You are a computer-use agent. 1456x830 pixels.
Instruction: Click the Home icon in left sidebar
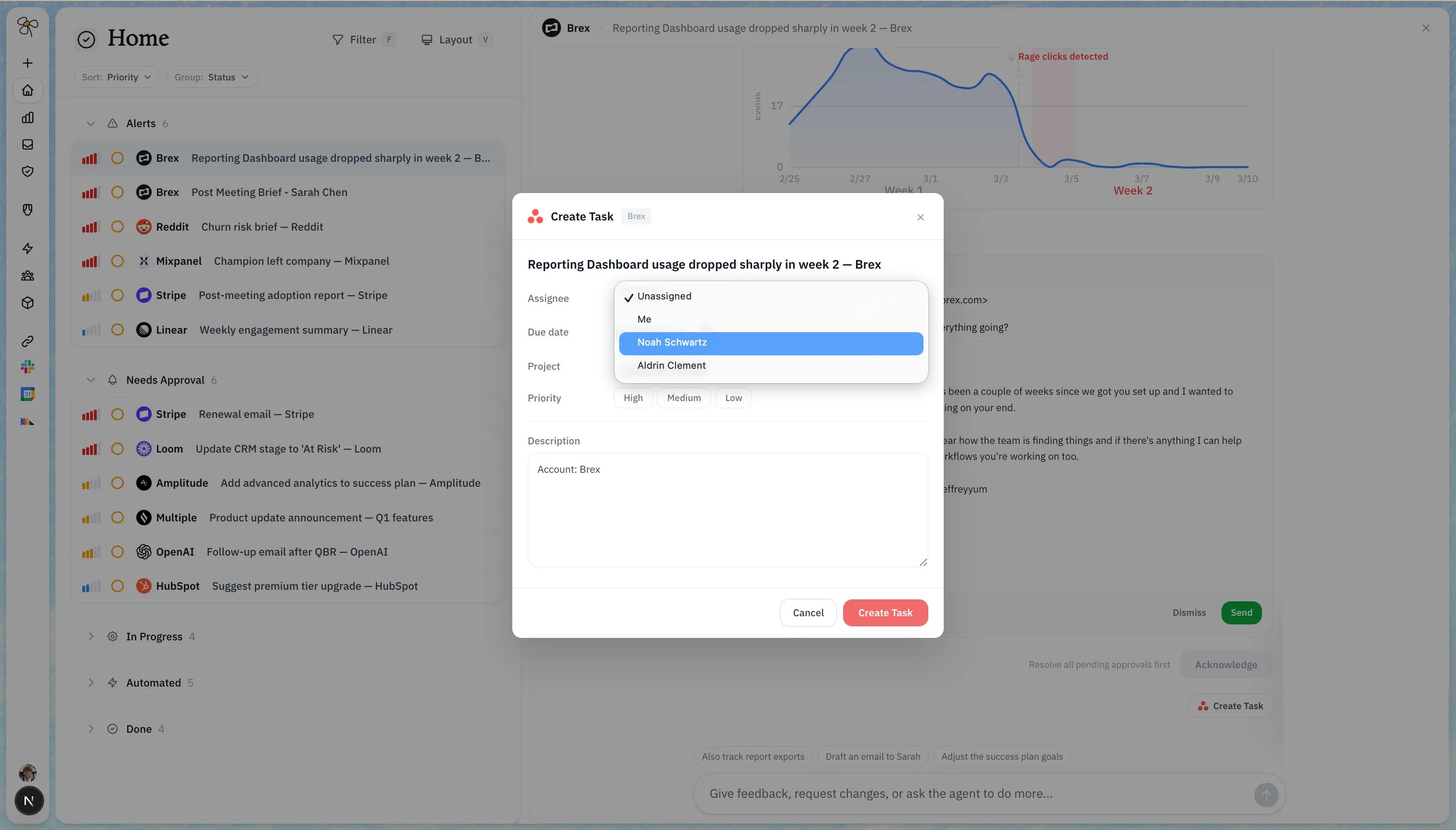(27, 91)
